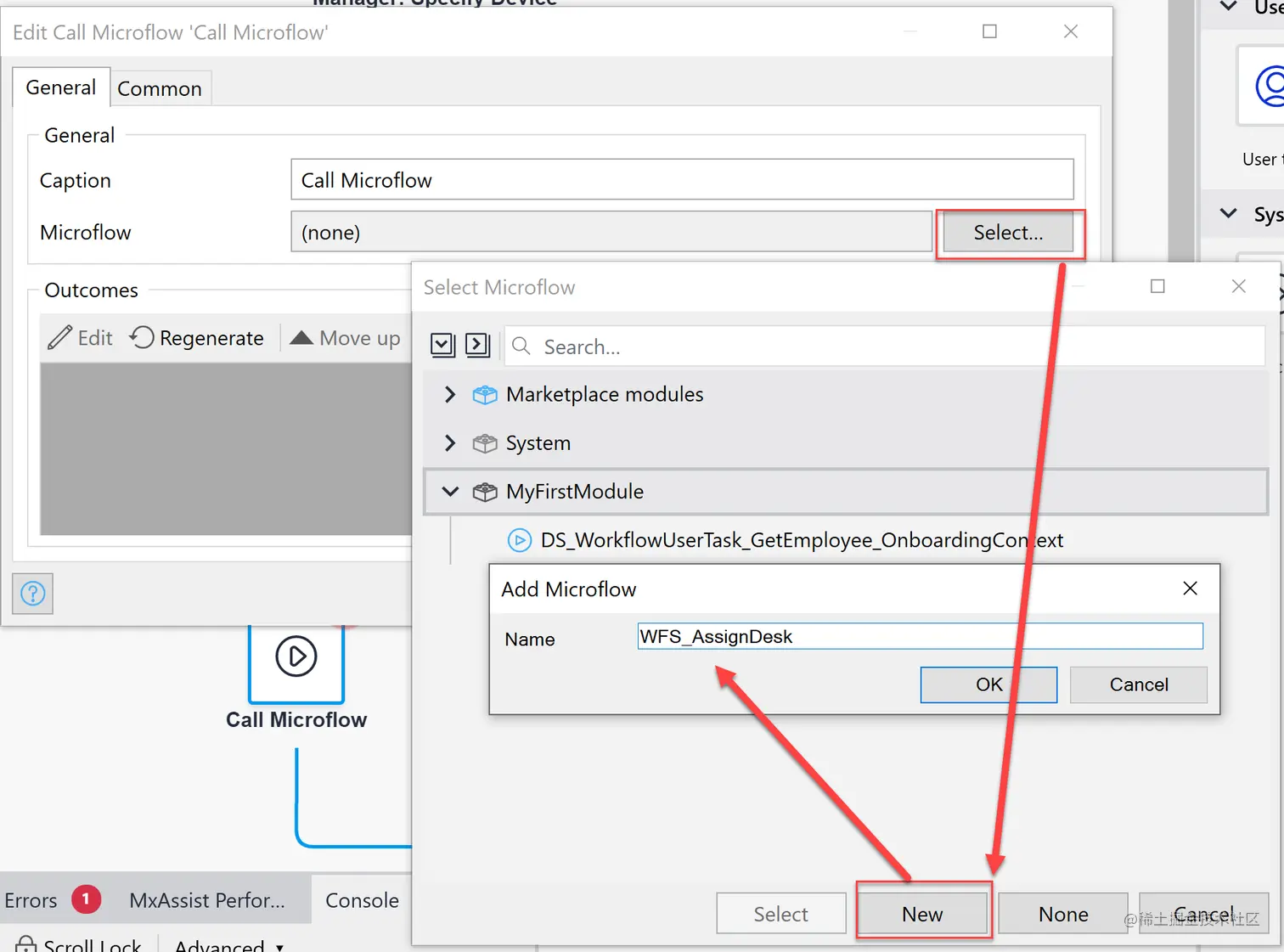Open the MxAssist Performance tab
The height and width of the screenshot is (952, 1284).
click(x=207, y=900)
